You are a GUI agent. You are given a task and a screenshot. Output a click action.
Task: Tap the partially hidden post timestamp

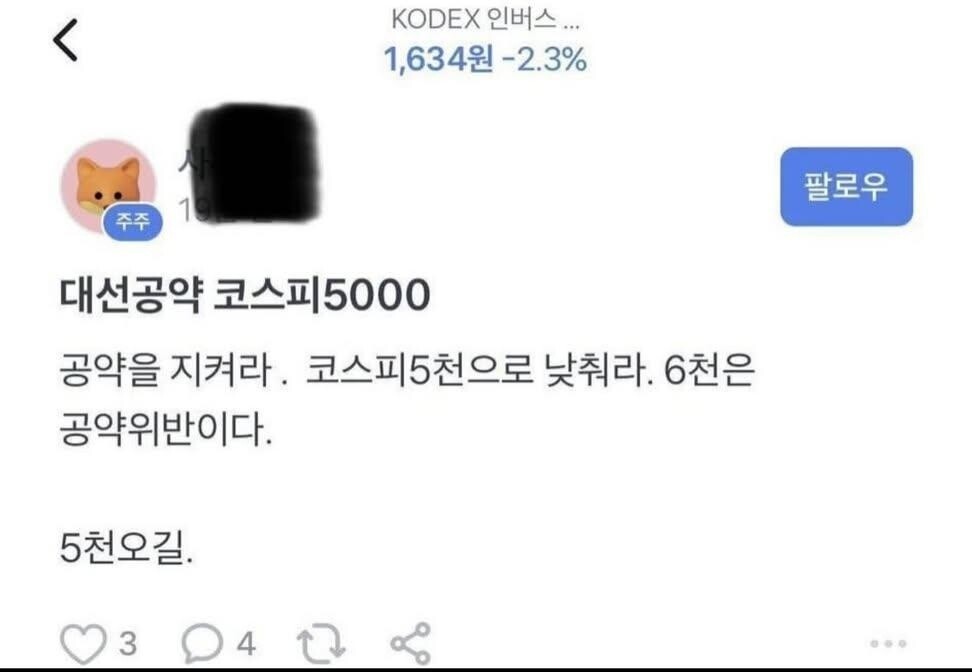(x=192, y=210)
